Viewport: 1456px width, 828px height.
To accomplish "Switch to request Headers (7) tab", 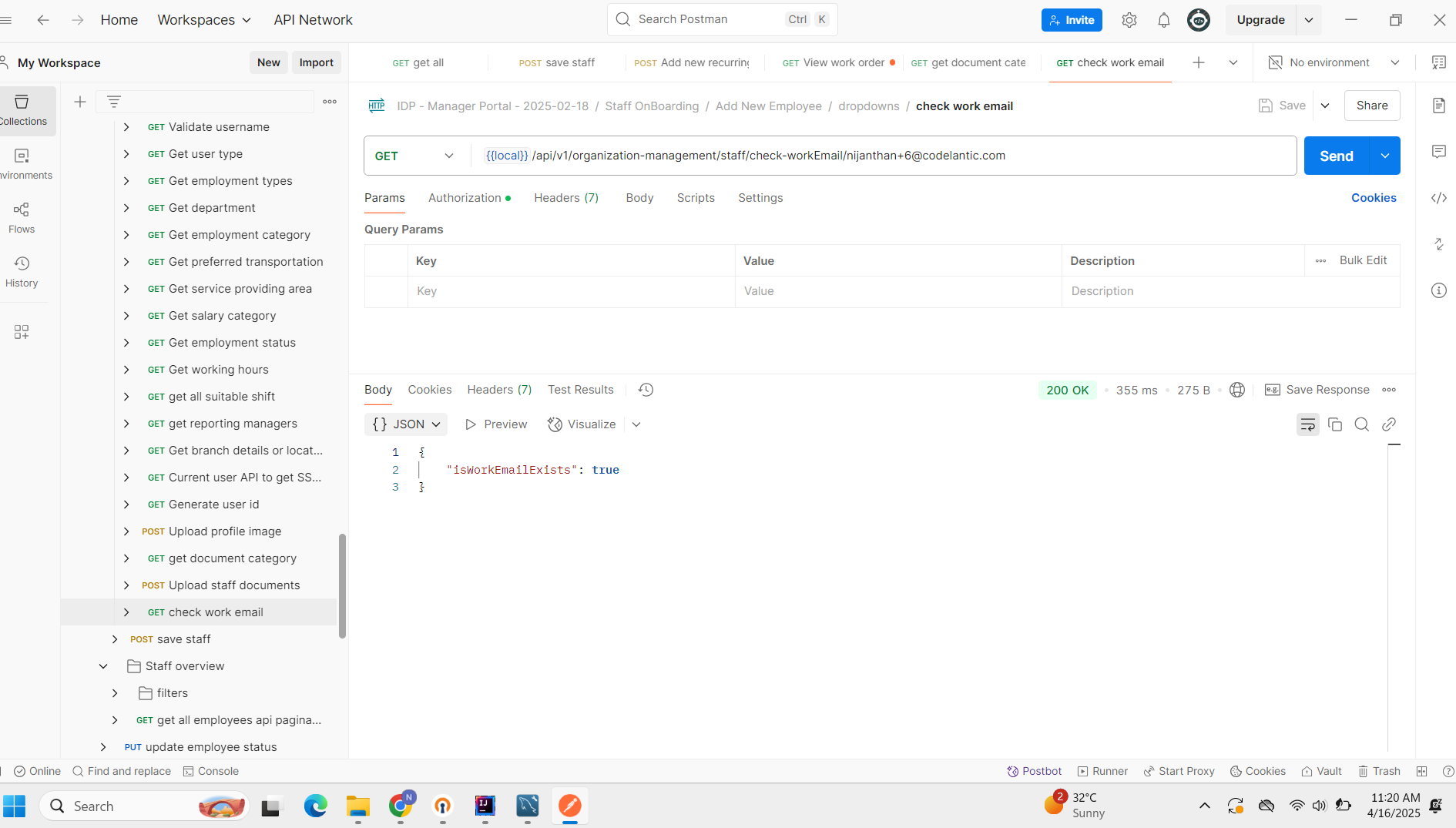I will 566,198.
